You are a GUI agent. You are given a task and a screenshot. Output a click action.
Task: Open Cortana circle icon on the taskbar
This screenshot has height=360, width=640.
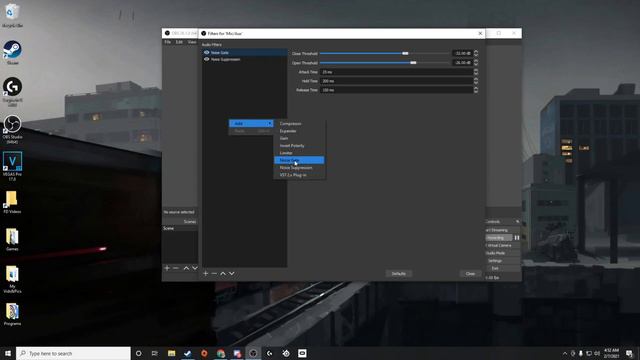click(138, 353)
